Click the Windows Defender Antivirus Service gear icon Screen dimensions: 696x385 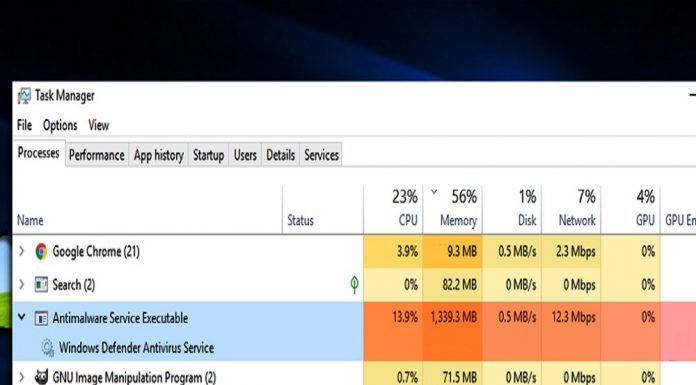point(47,348)
